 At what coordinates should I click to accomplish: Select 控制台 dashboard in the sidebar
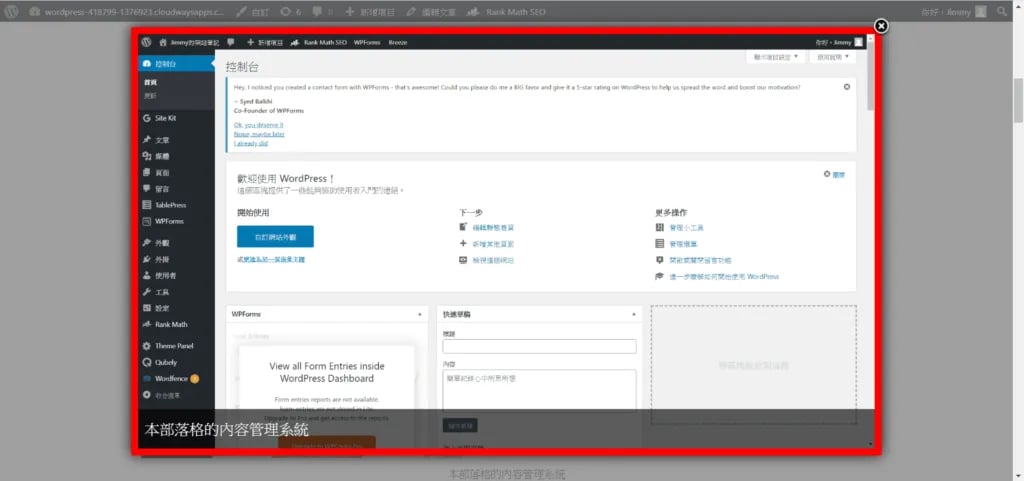click(x=176, y=64)
